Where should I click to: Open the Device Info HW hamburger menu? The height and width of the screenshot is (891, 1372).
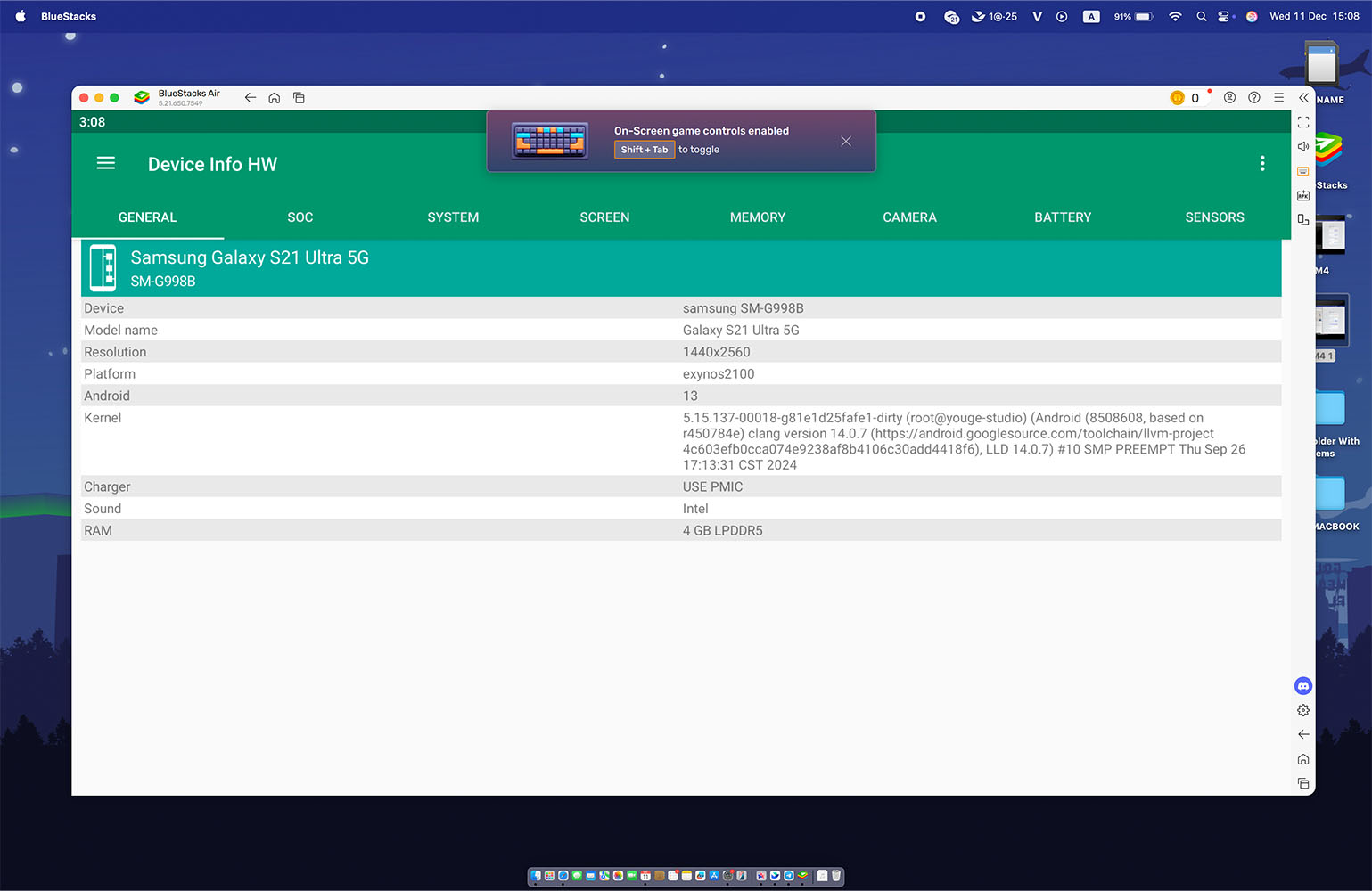tap(106, 163)
